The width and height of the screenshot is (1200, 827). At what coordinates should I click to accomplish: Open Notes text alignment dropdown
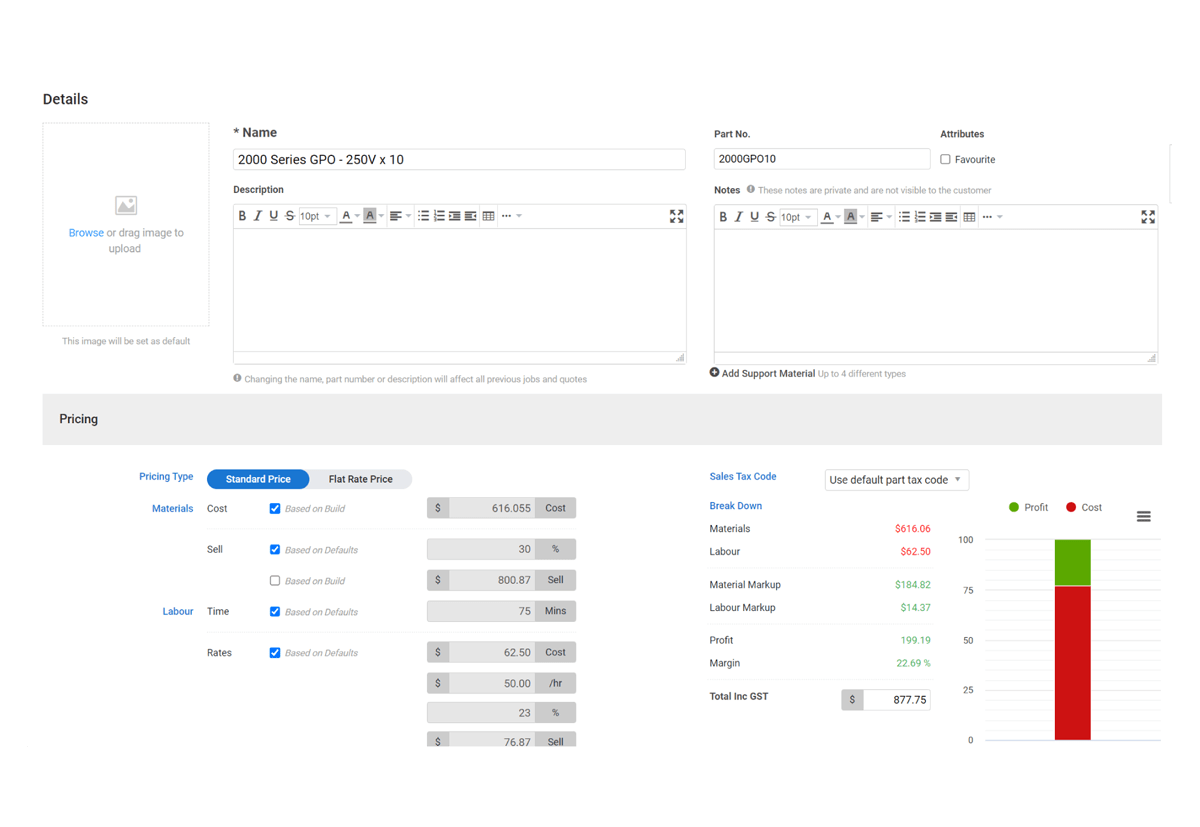click(x=880, y=217)
